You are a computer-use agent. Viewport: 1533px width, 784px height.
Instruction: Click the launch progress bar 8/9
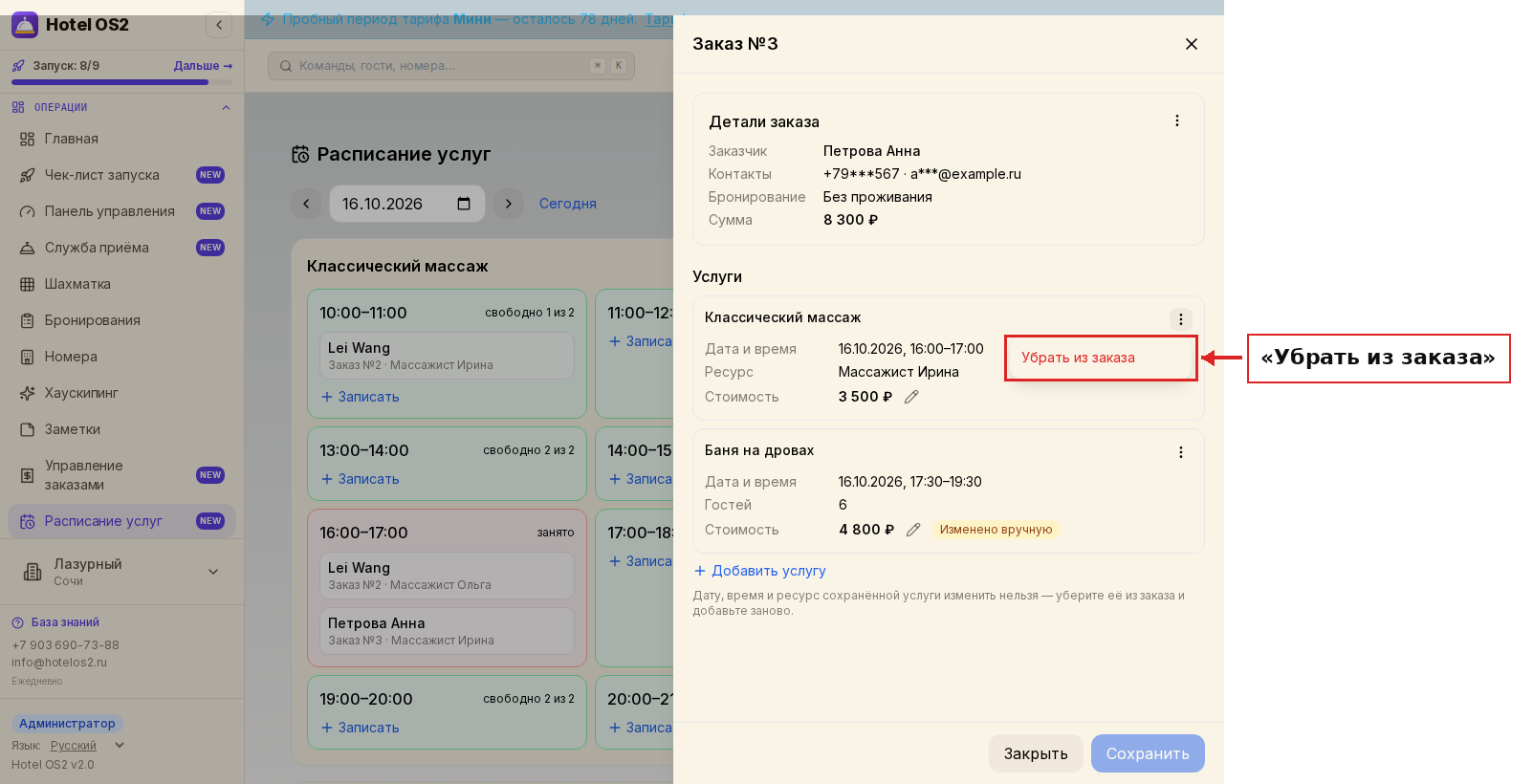(x=121, y=82)
